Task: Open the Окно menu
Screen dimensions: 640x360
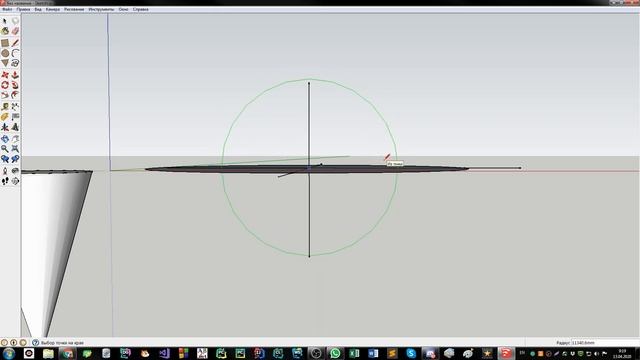Action: click(x=123, y=9)
